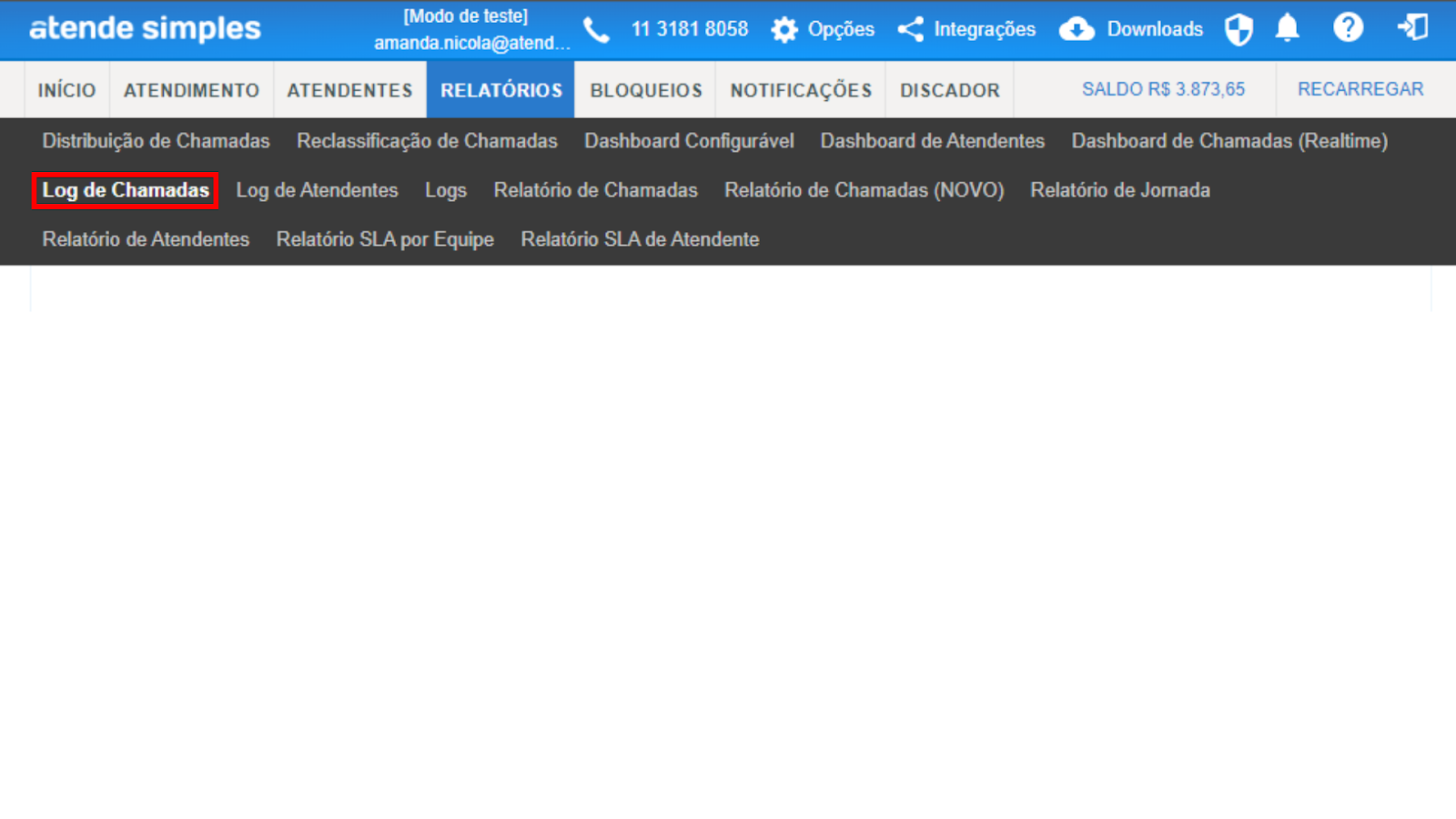The width and height of the screenshot is (1456, 819).
Task: Switch to the ATENDIMENTO tab
Action: point(191,90)
